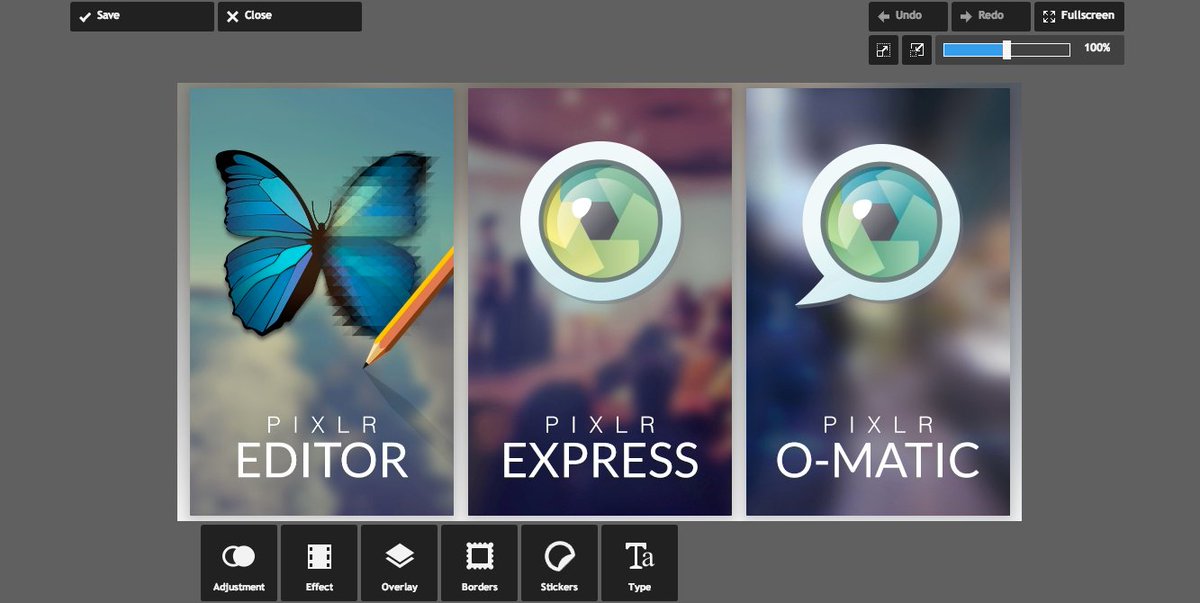Viewport: 1200px width, 603px height.
Task: Select the Pixlr O-Matic card
Action: point(878,302)
